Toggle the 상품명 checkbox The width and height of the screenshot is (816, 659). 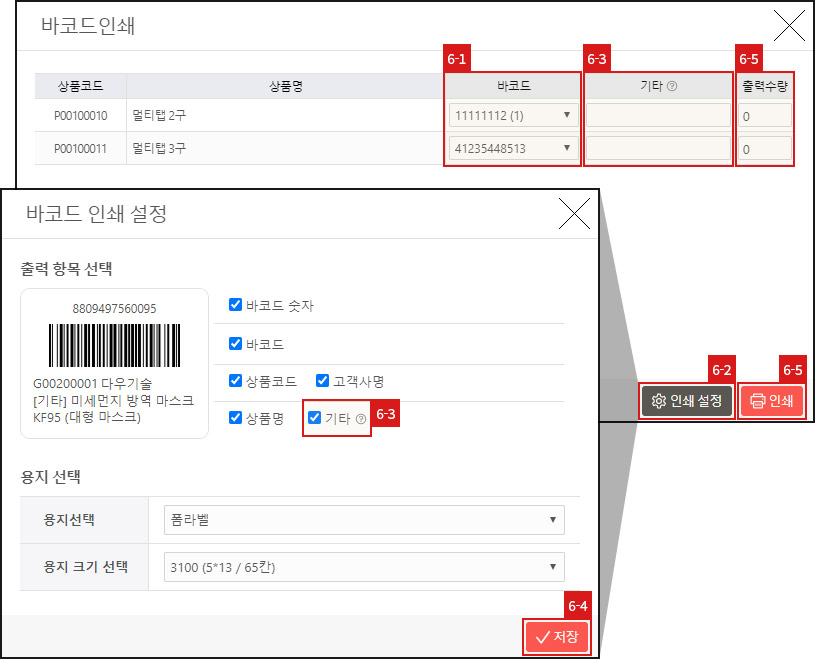234,418
